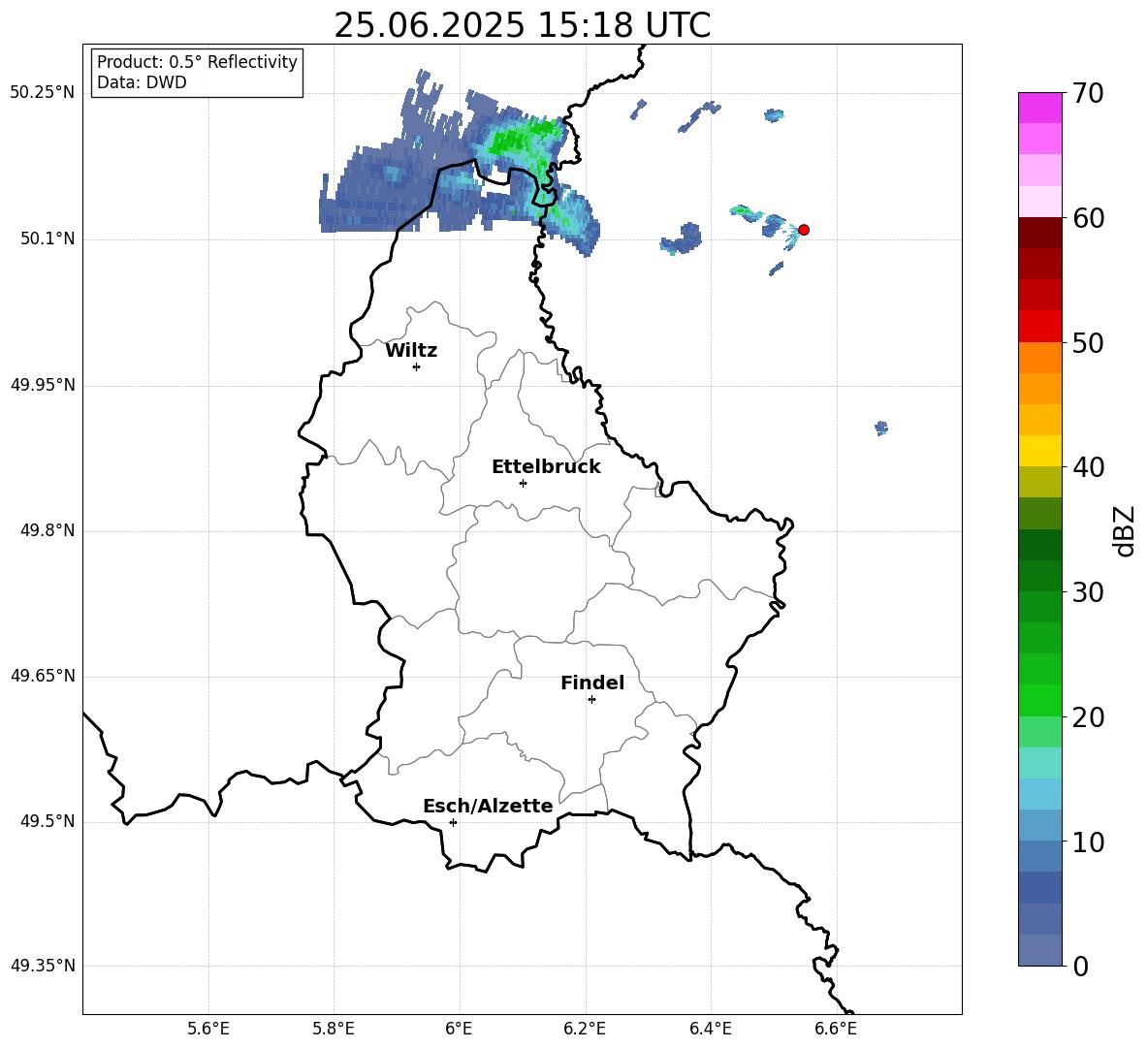Click the Esch/Alzette location cross marker

click(x=453, y=822)
